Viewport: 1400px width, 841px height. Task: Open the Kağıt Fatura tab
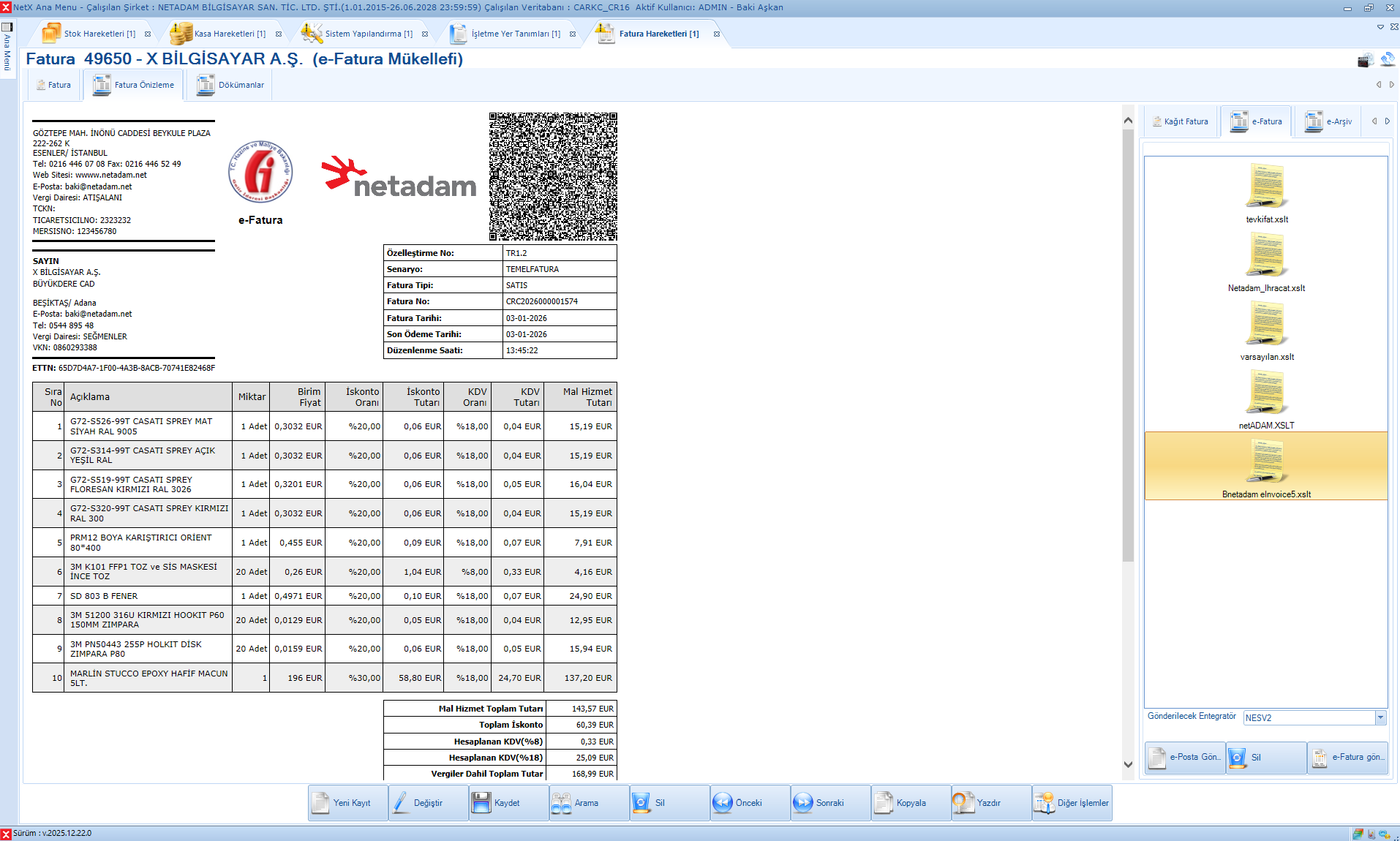point(1181,121)
